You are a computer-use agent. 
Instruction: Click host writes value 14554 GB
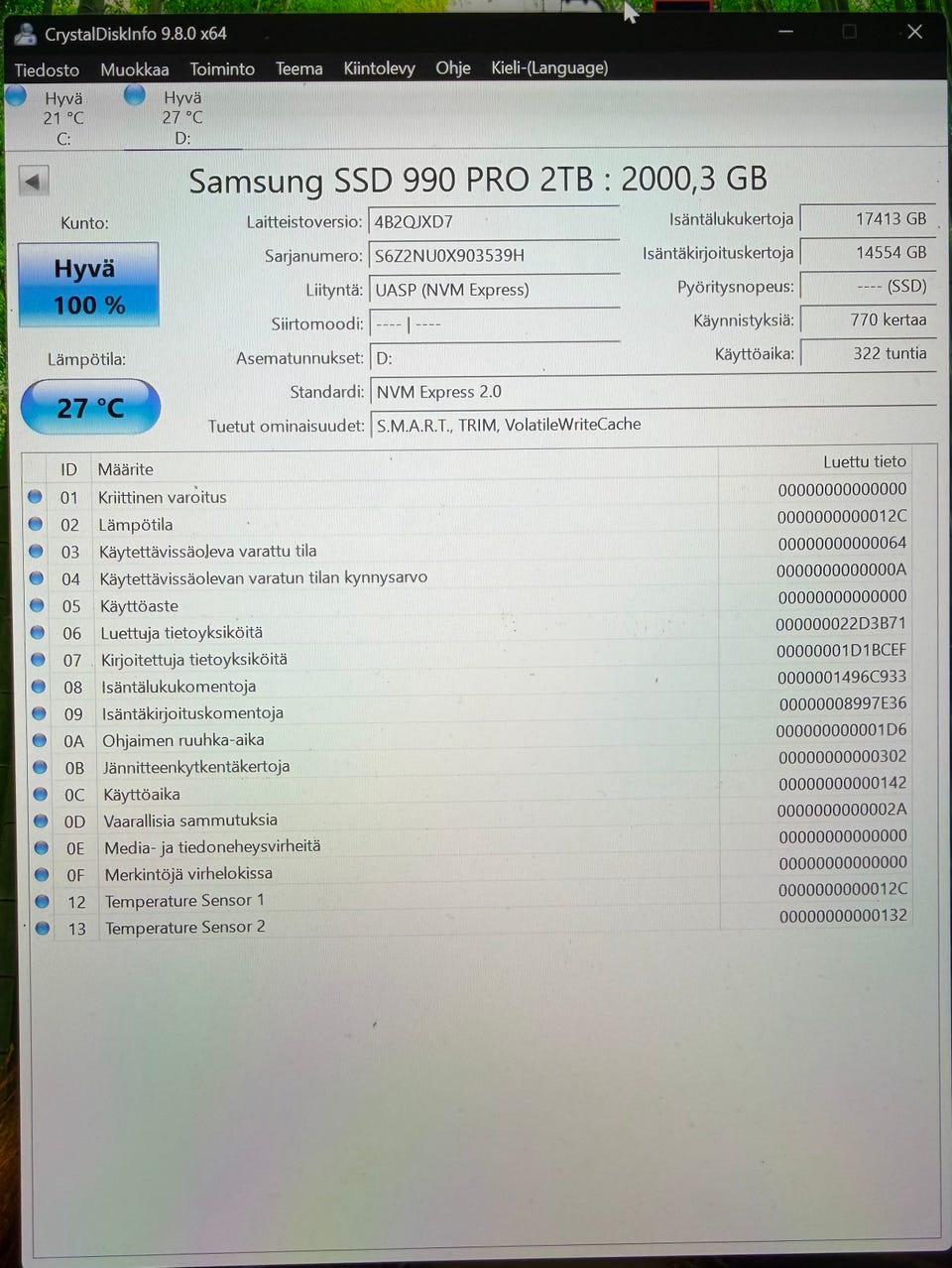(867, 252)
